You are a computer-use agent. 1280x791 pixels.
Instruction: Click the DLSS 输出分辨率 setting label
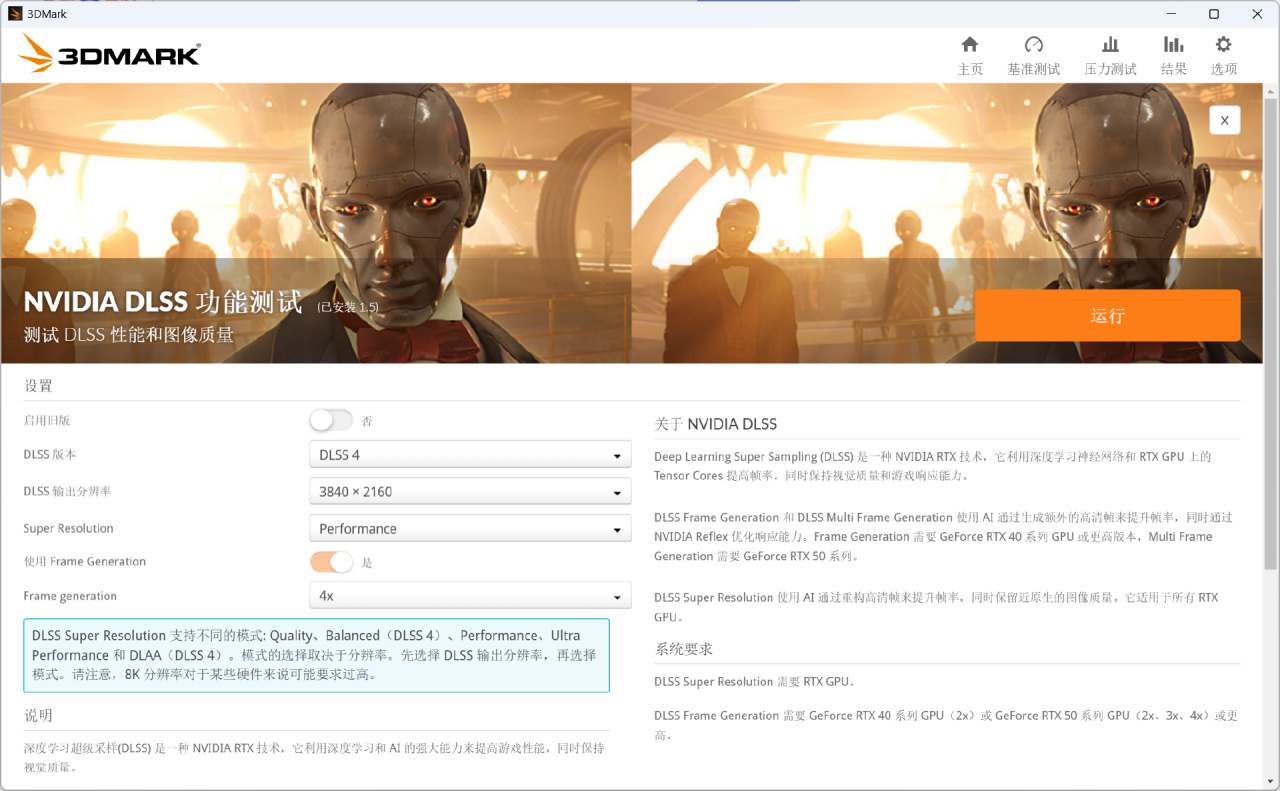[x=68, y=492]
